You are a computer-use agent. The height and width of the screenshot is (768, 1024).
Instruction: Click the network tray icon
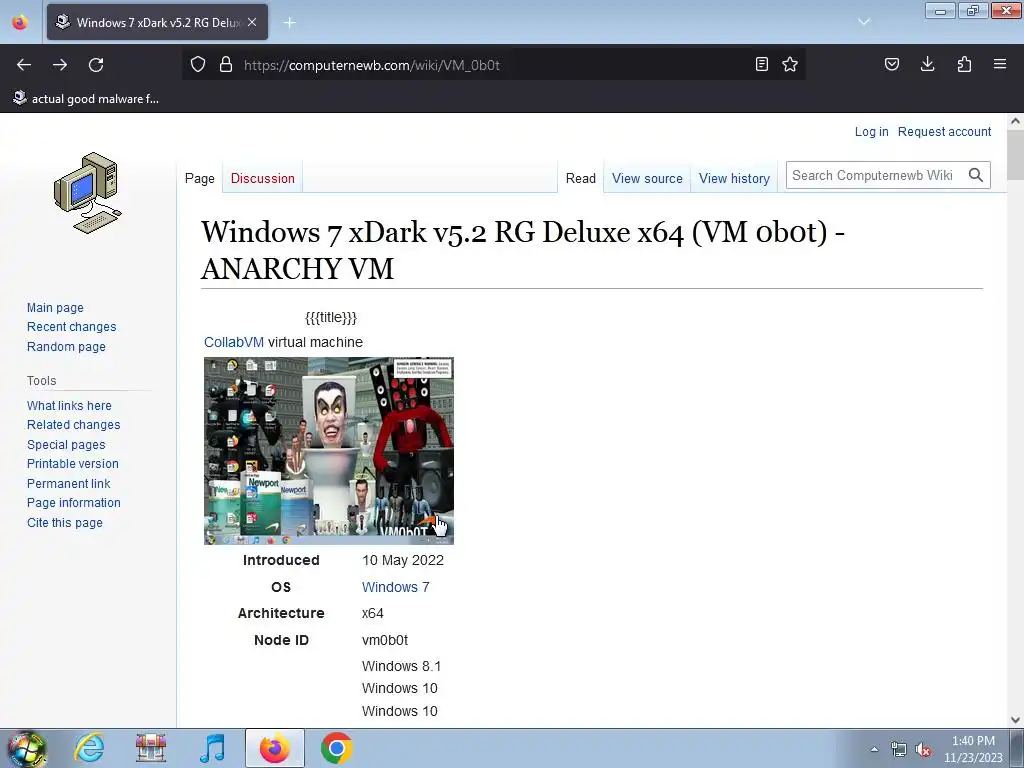(899, 750)
